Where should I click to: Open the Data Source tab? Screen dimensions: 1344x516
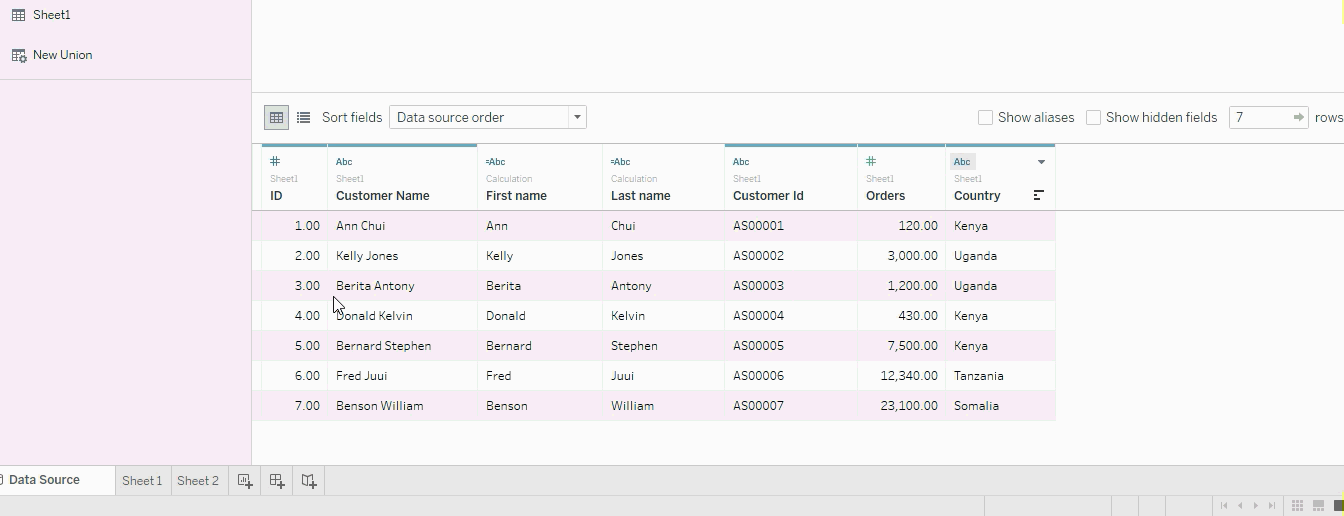(45, 480)
